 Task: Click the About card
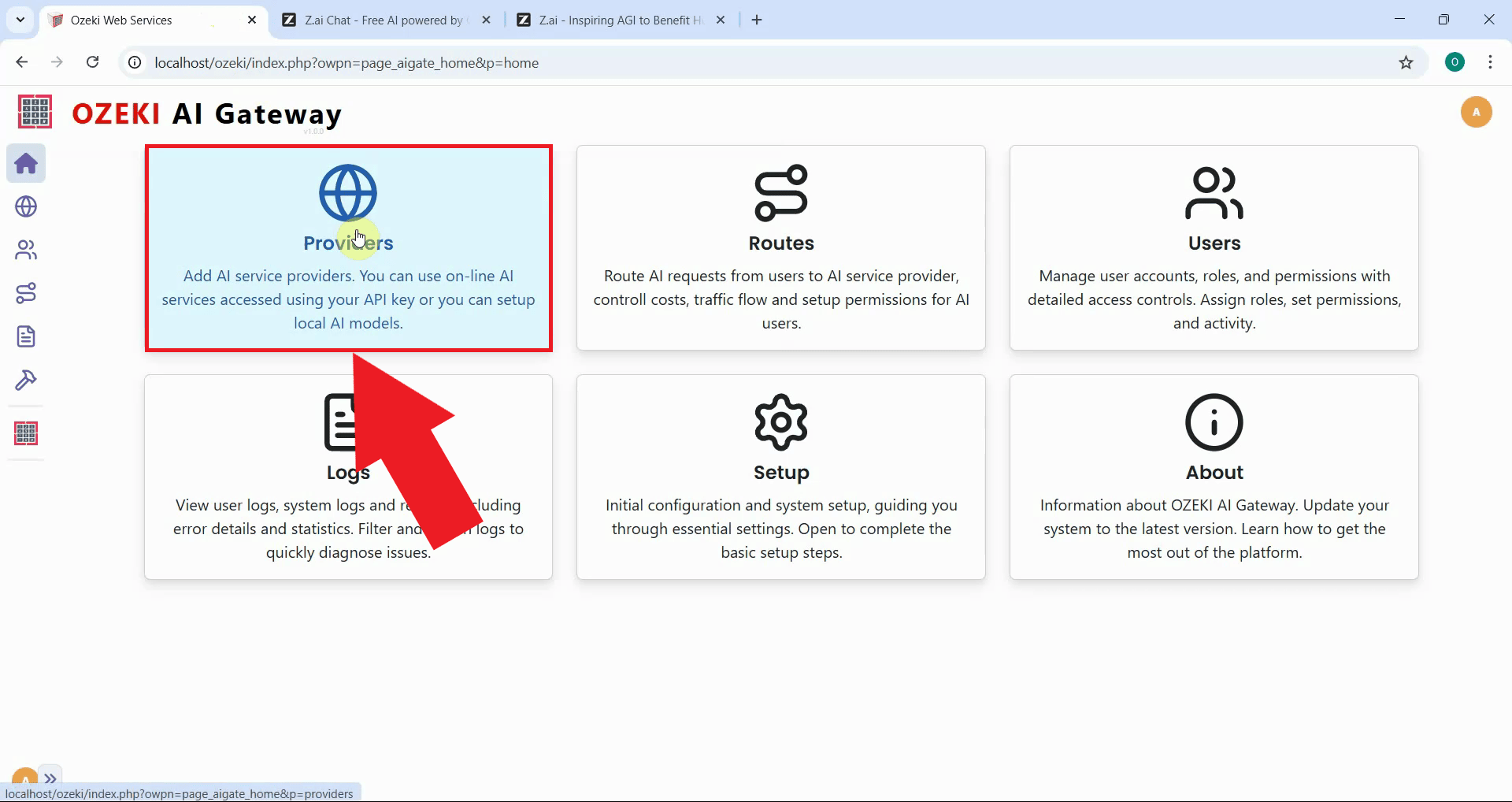point(1214,477)
